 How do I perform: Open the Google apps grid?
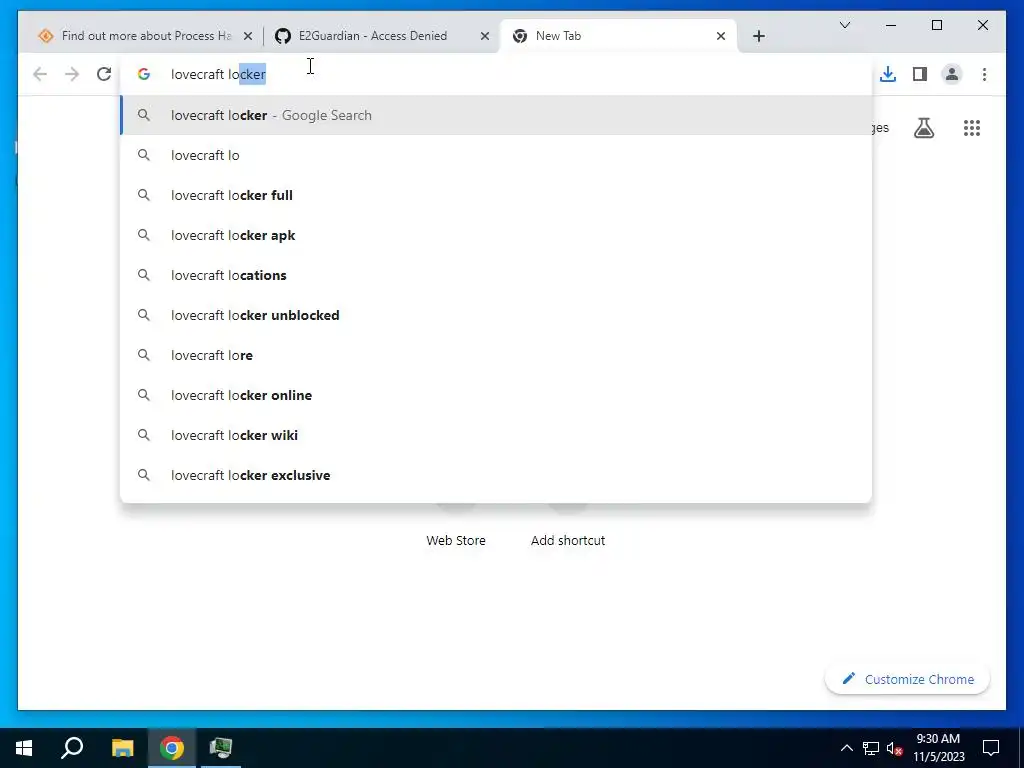coord(972,128)
